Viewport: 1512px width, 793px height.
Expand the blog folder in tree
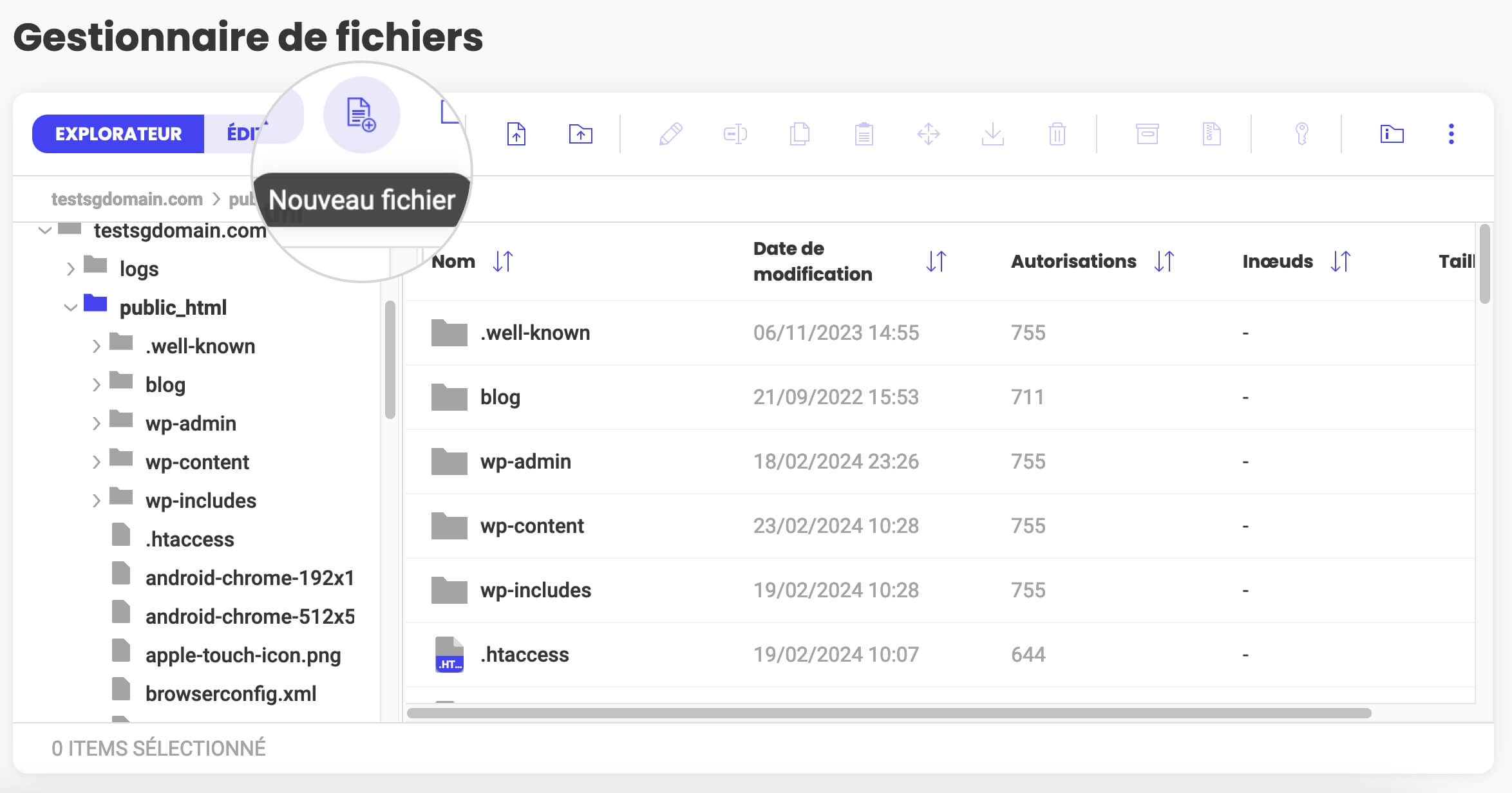97,385
